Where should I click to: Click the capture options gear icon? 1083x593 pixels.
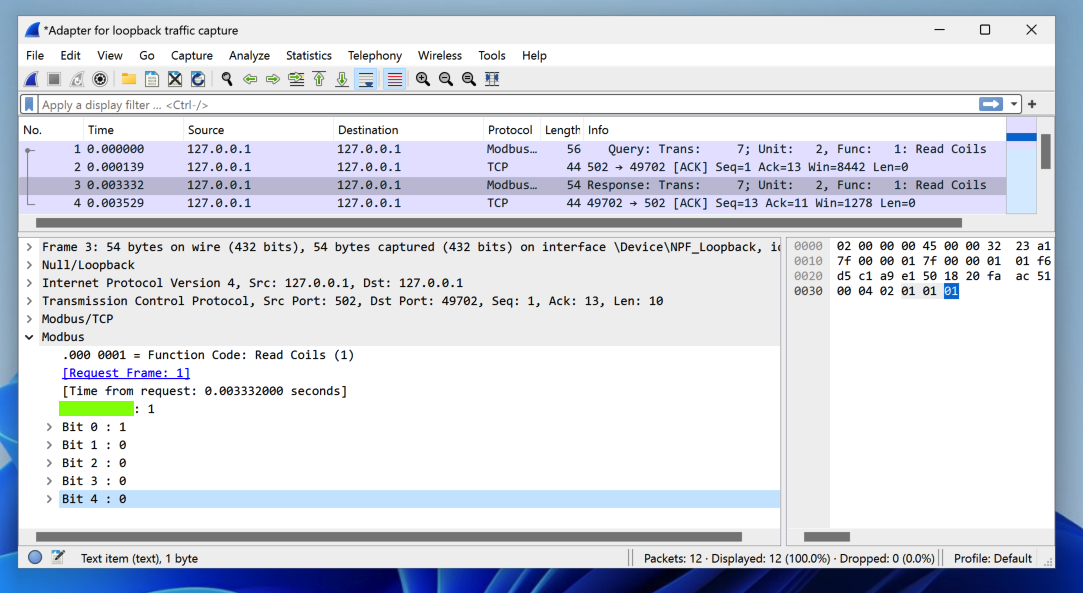coord(100,79)
